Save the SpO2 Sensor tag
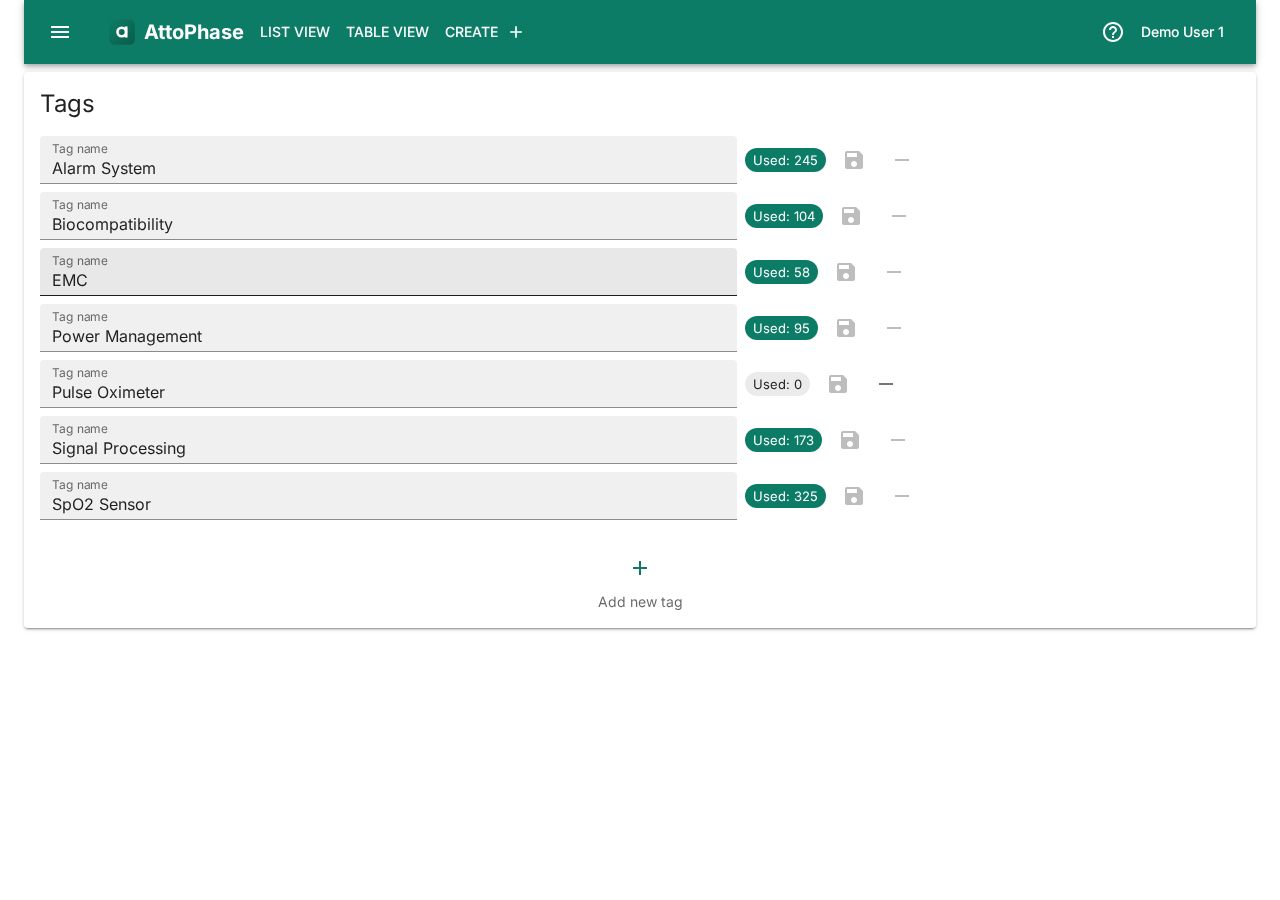The height and width of the screenshot is (900, 1280). (x=853, y=496)
